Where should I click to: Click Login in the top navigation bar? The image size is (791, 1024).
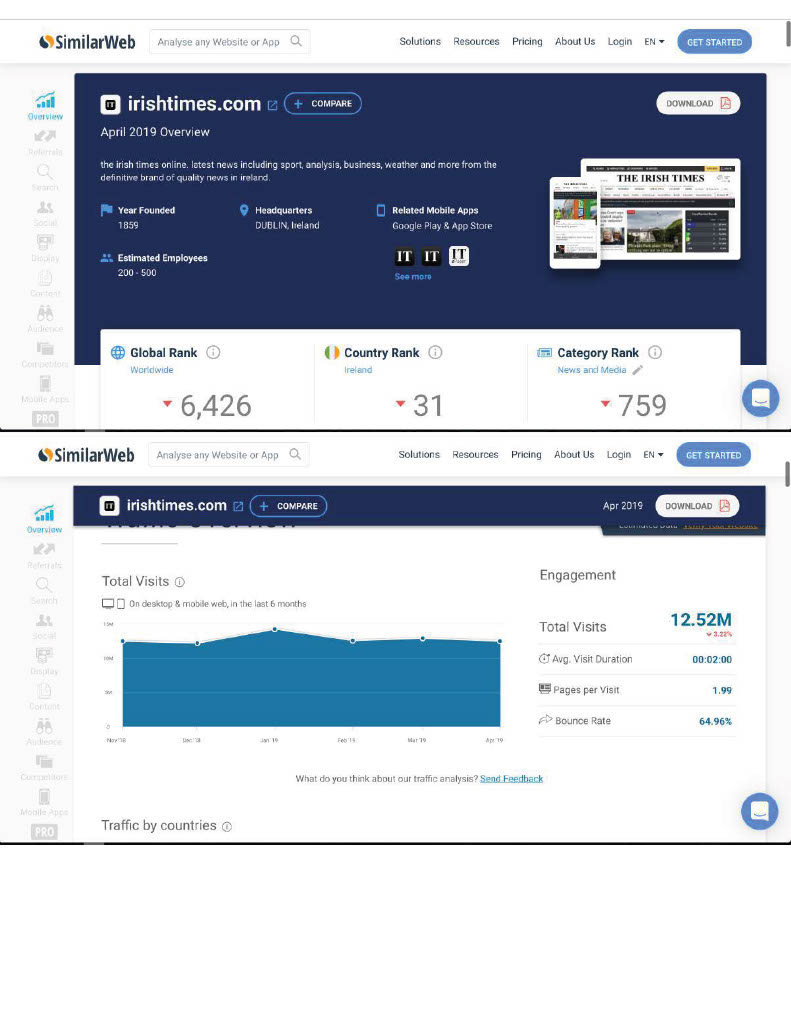click(x=620, y=41)
